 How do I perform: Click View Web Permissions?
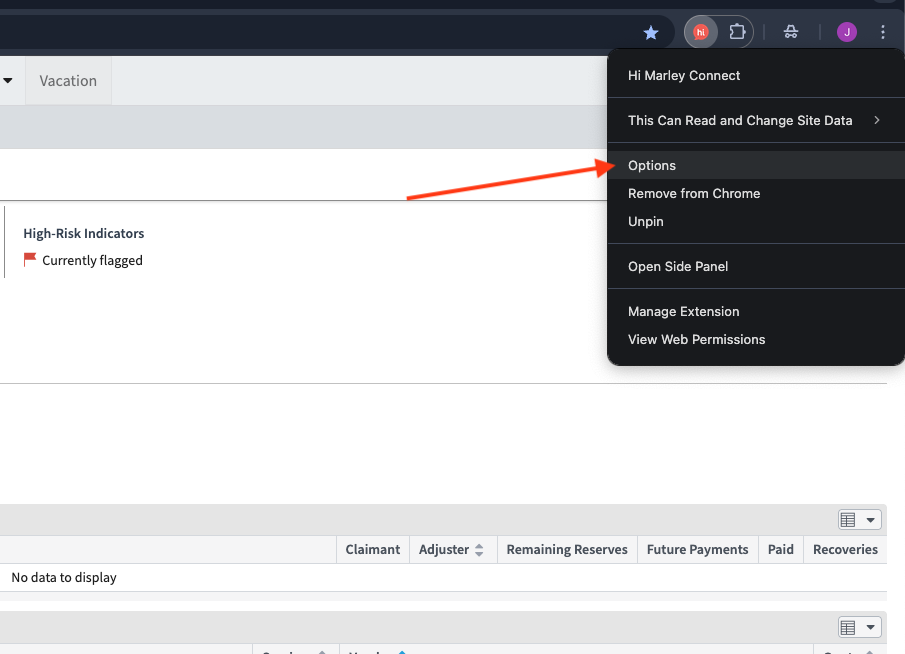coord(696,339)
